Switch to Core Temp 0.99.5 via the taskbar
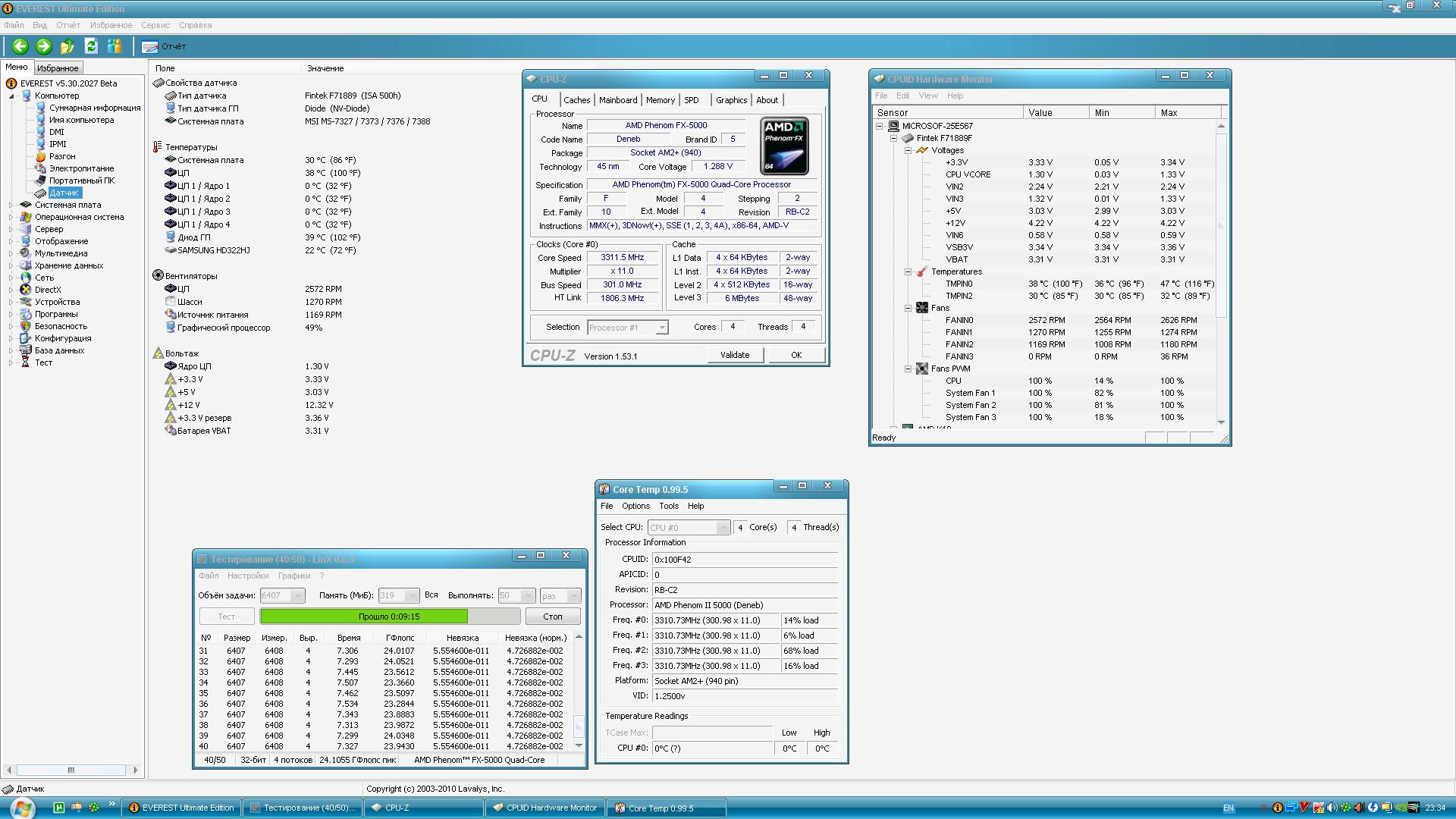This screenshot has height=819, width=1456. [x=667, y=808]
